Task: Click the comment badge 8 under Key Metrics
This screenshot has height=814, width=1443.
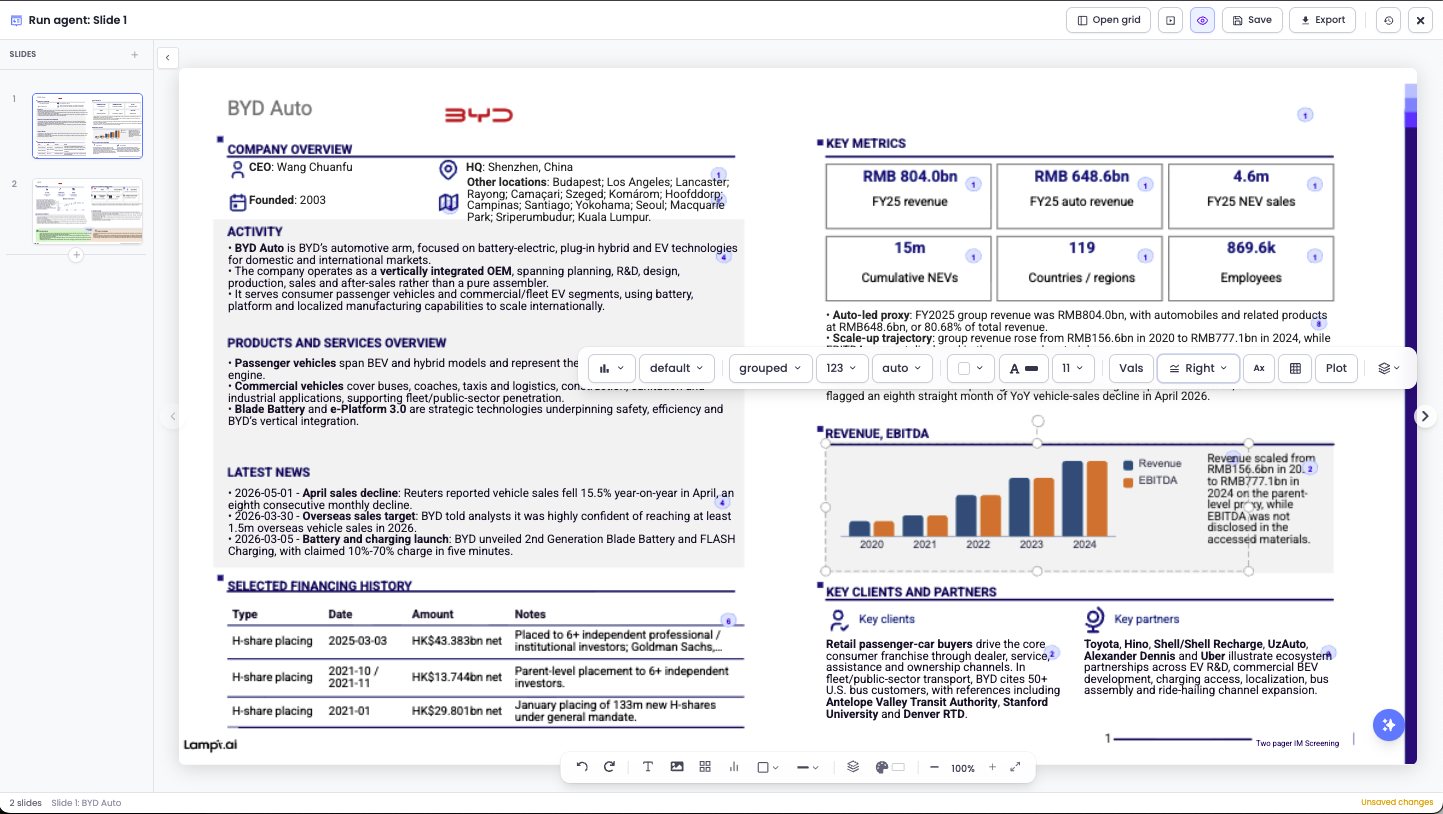Action: [1319, 323]
